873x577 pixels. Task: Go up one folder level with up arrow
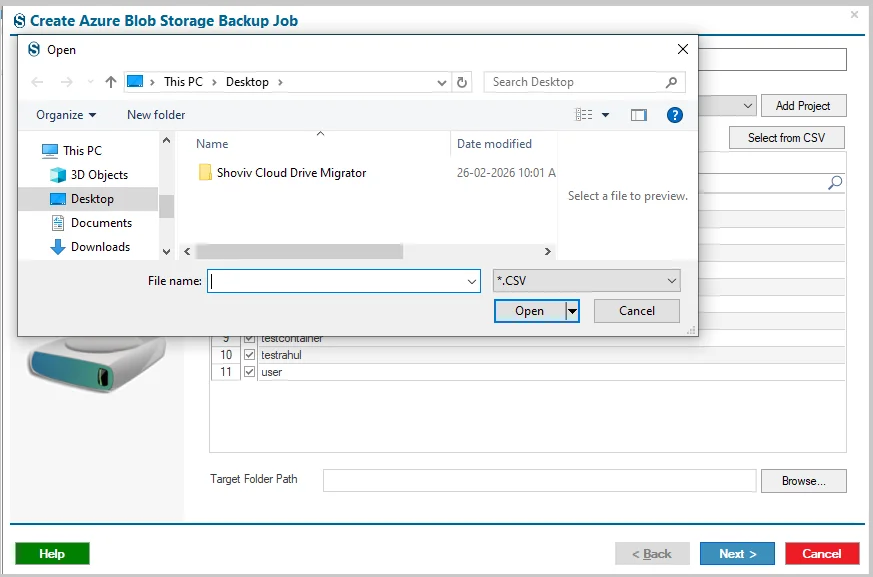(x=111, y=82)
